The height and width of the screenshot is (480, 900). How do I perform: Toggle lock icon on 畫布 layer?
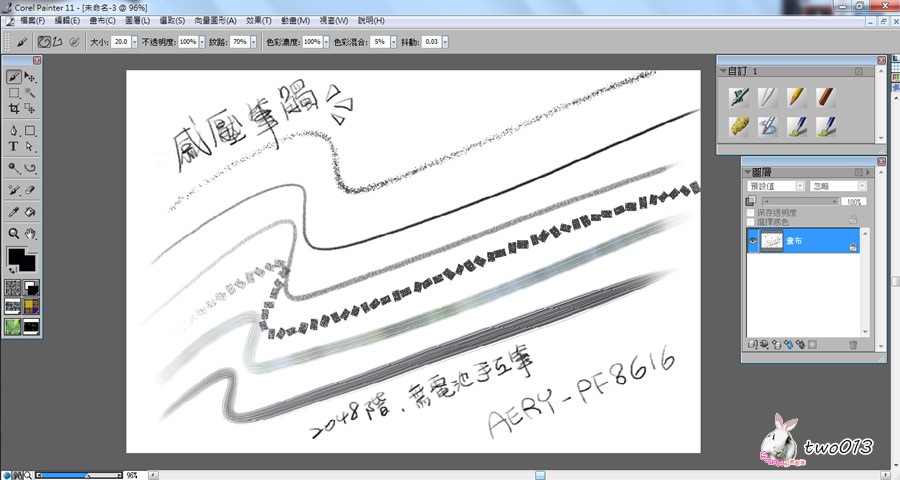tap(853, 246)
